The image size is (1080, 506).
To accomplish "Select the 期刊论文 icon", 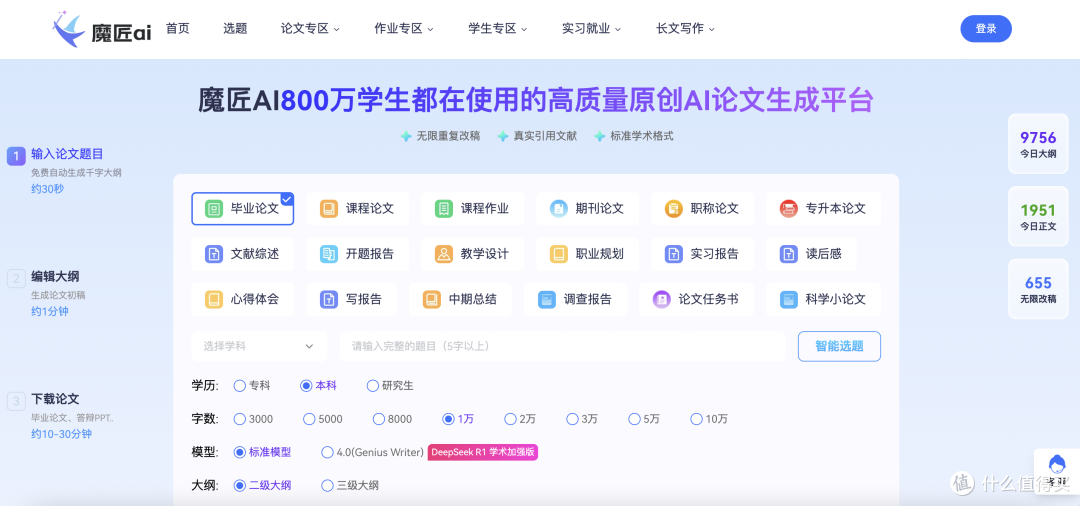I will point(559,209).
